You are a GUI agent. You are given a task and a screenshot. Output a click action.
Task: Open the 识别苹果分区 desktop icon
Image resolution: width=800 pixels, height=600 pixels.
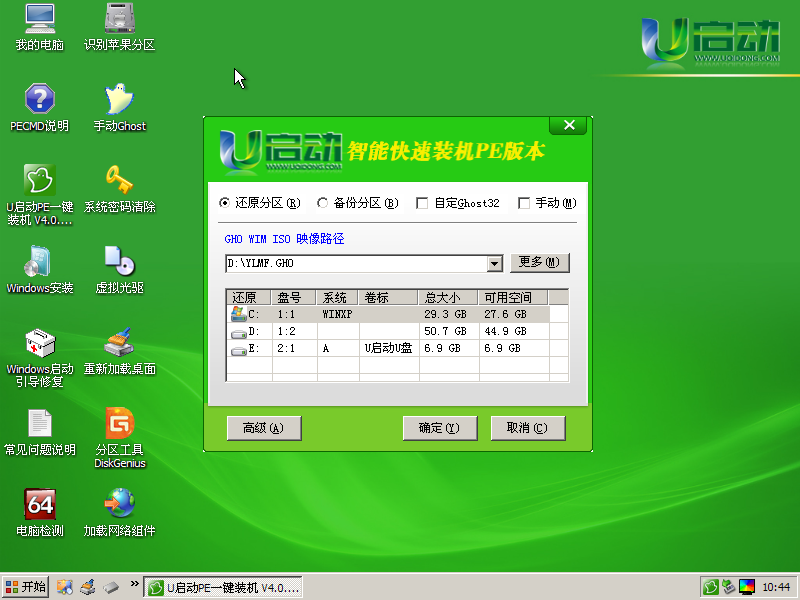coord(119,28)
